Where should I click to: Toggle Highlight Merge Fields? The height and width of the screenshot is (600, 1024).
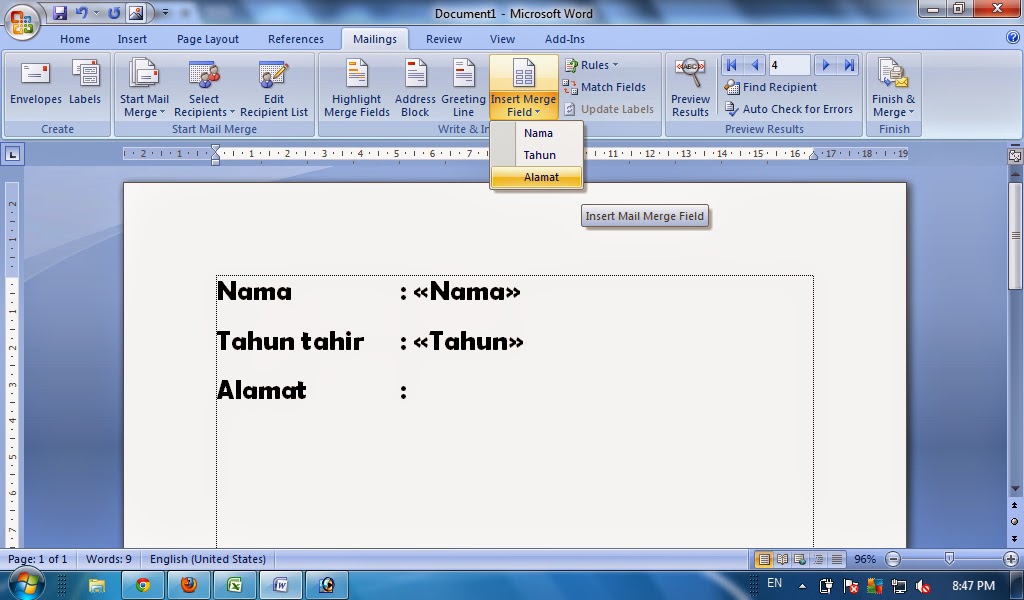click(356, 86)
